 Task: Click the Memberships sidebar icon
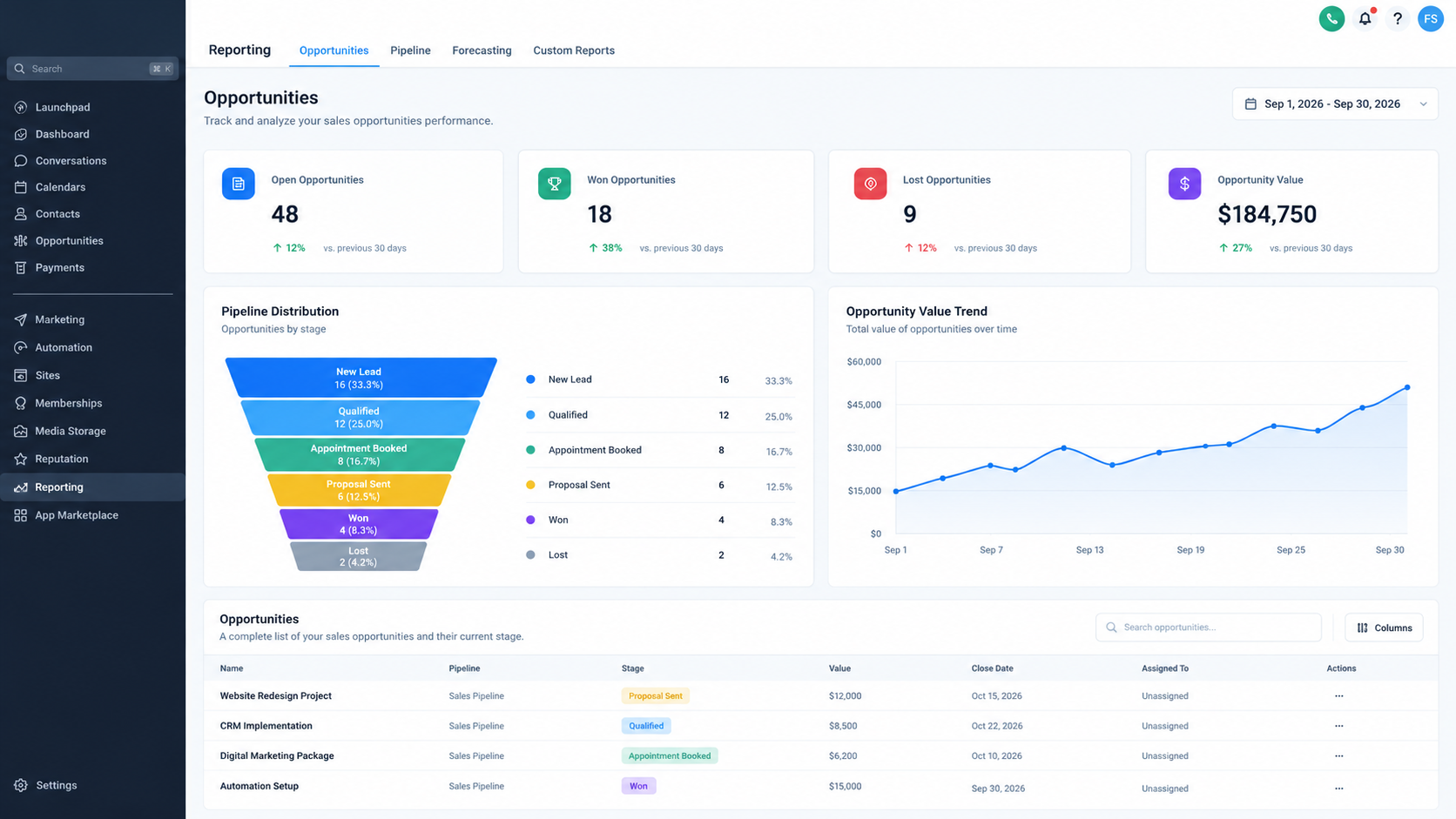pos(21,403)
